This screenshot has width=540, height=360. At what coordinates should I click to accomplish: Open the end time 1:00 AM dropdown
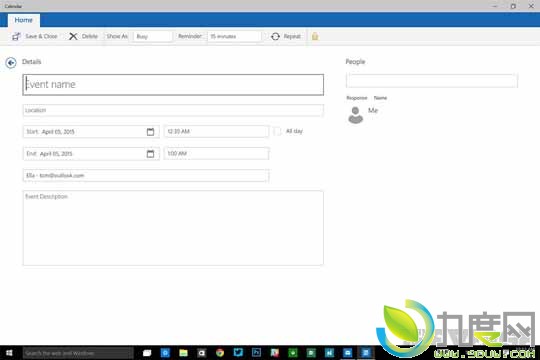216,153
